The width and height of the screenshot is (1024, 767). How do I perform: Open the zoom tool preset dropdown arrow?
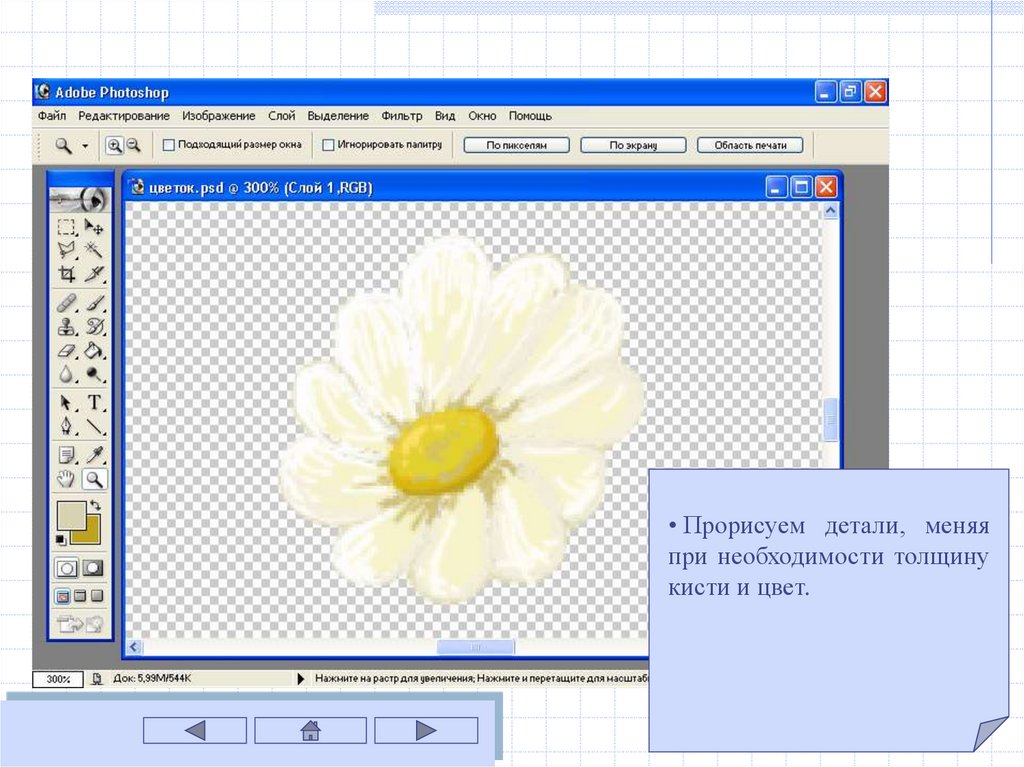pyautogui.click(x=85, y=146)
